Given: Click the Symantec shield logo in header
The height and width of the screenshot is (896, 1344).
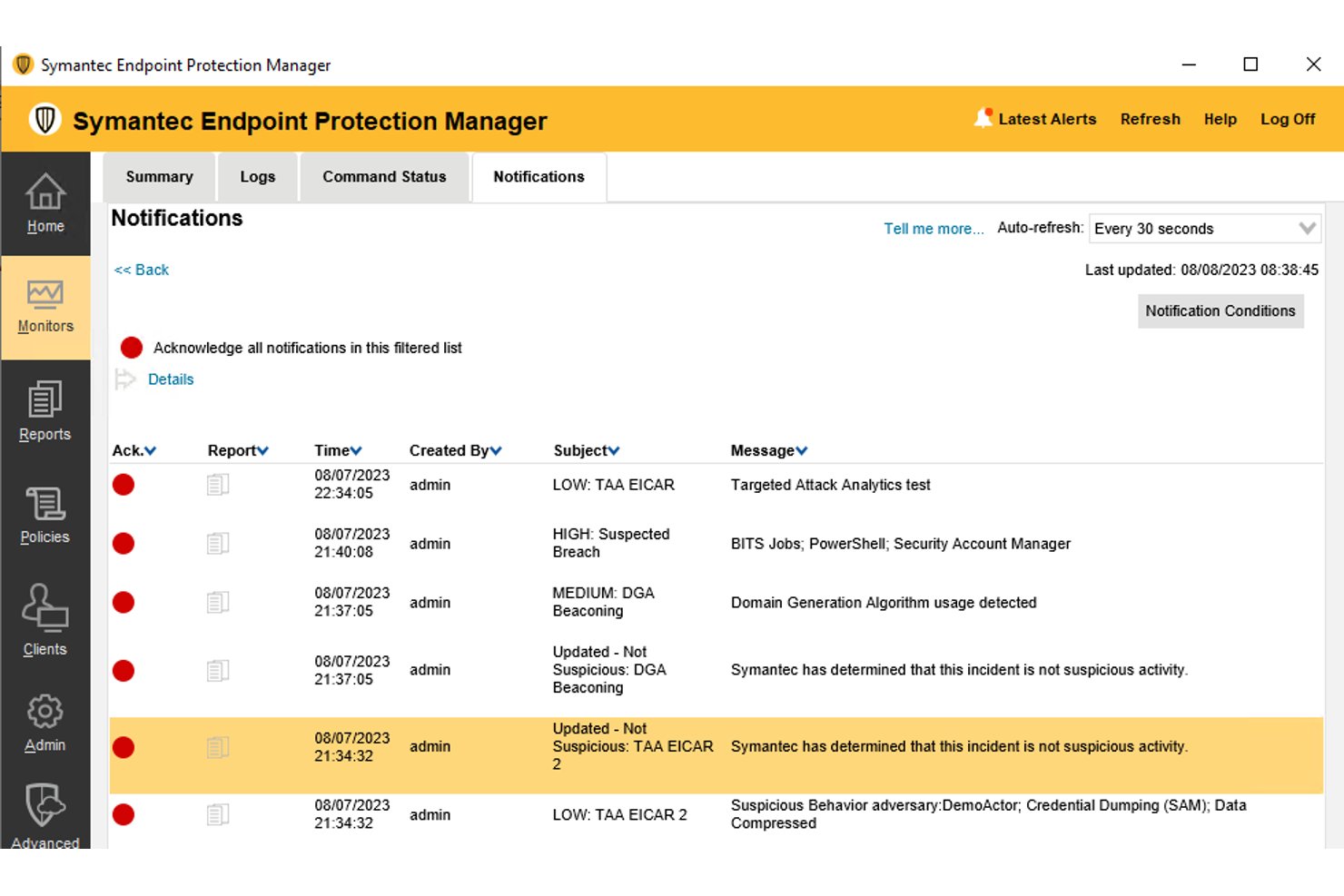Looking at the screenshot, I should click(x=44, y=120).
